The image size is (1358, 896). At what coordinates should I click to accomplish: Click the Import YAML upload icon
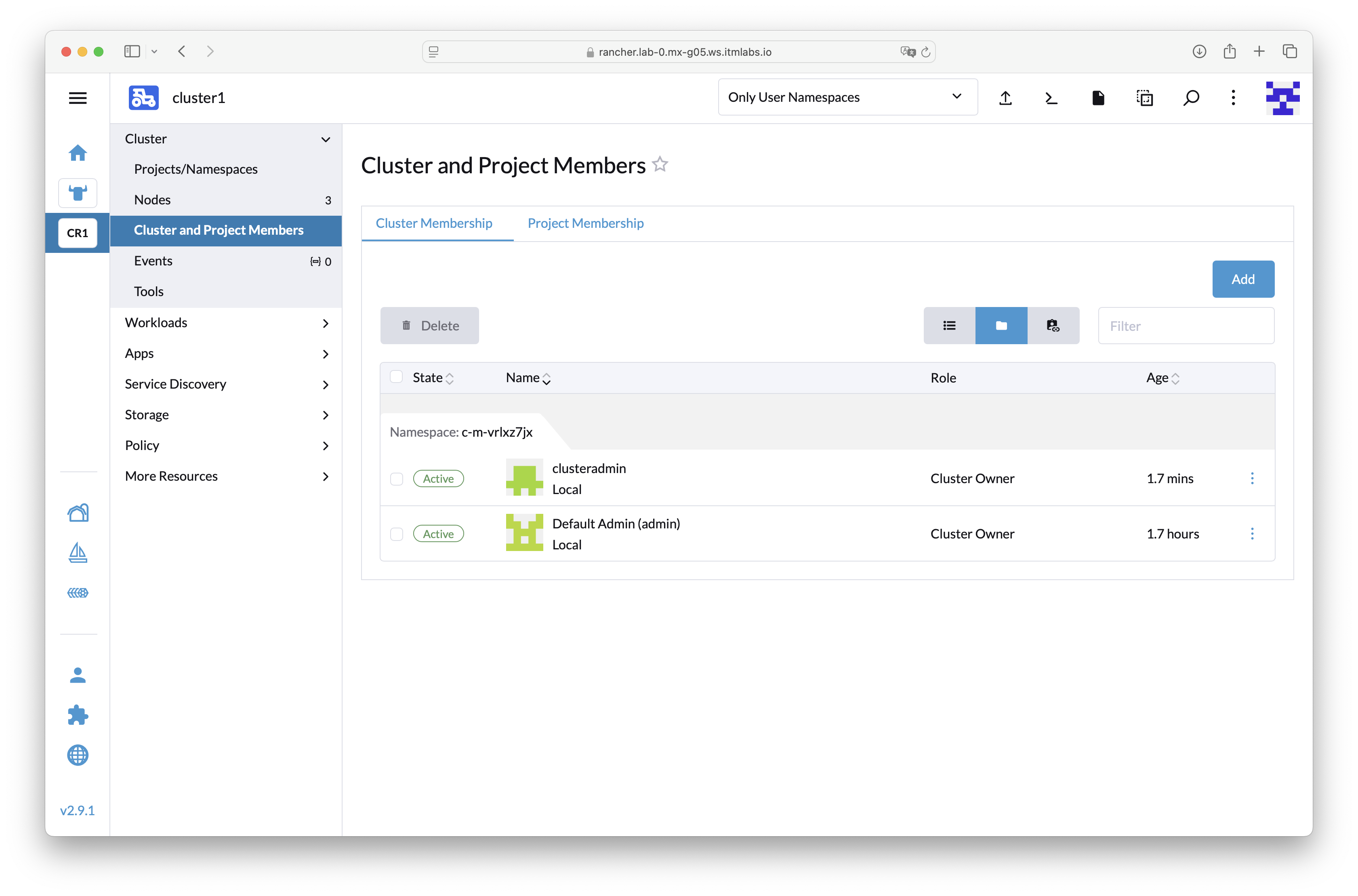point(1005,98)
